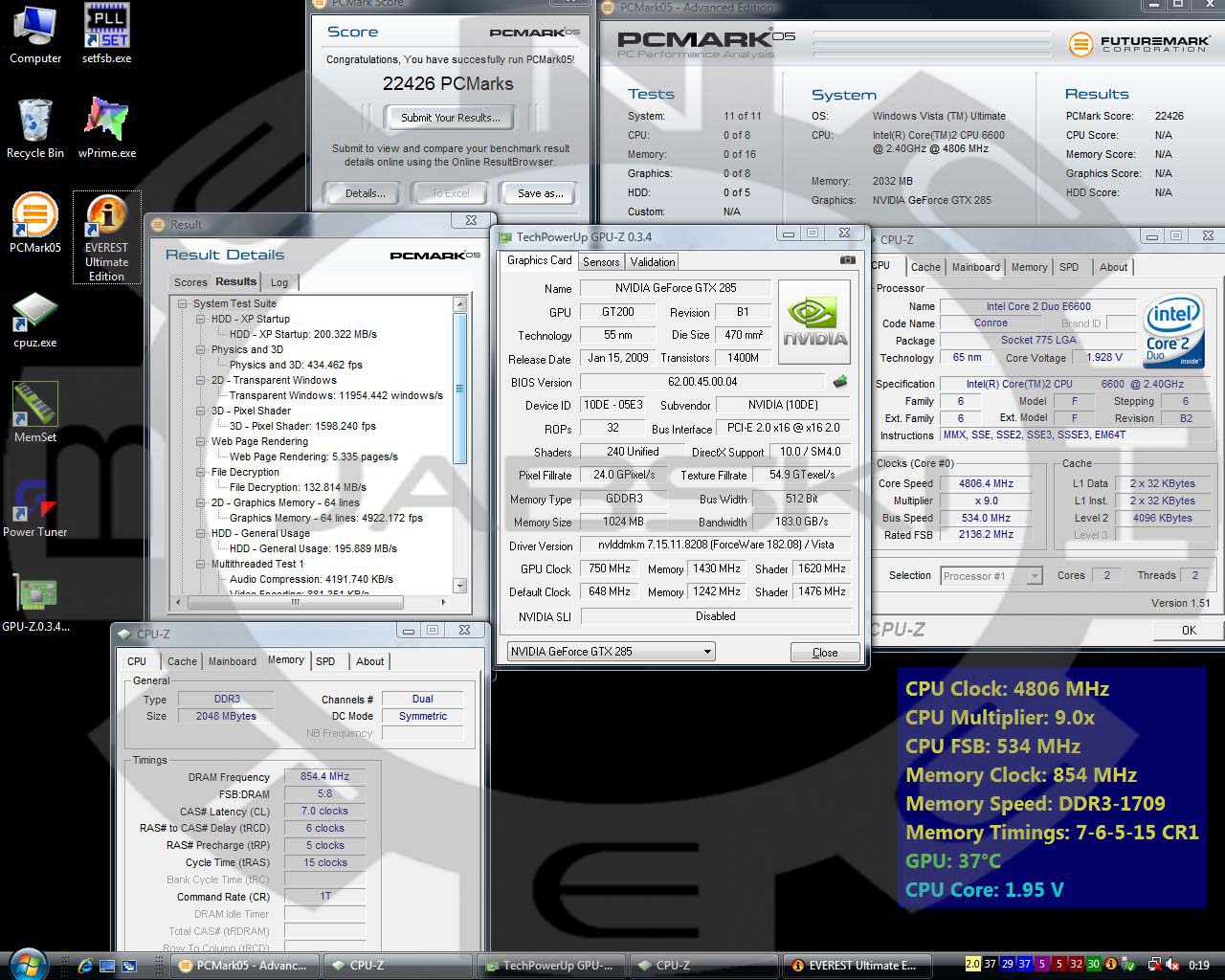Switch to Scores tab in Result Details
The image size is (1225, 980).
(x=190, y=282)
